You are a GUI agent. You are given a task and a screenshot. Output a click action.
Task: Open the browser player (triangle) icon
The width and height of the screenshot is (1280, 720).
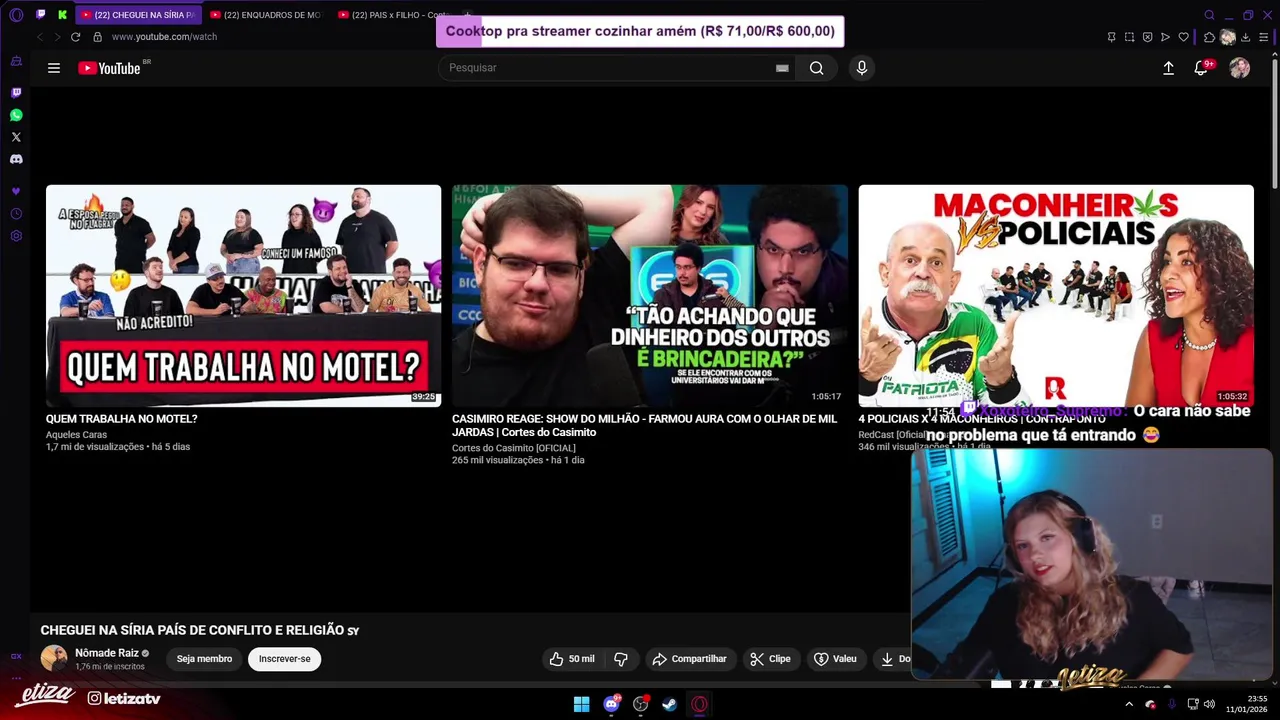click(x=1165, y=37)
